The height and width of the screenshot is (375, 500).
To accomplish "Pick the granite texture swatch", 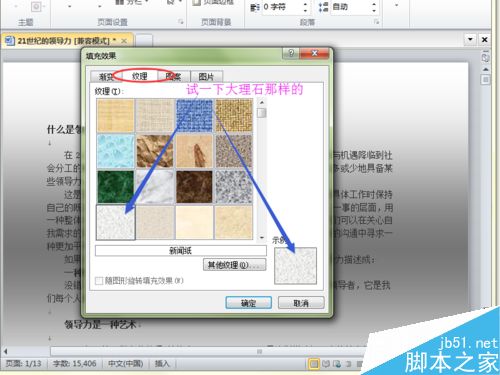I will pyautogui.click(x=234, y=187).
